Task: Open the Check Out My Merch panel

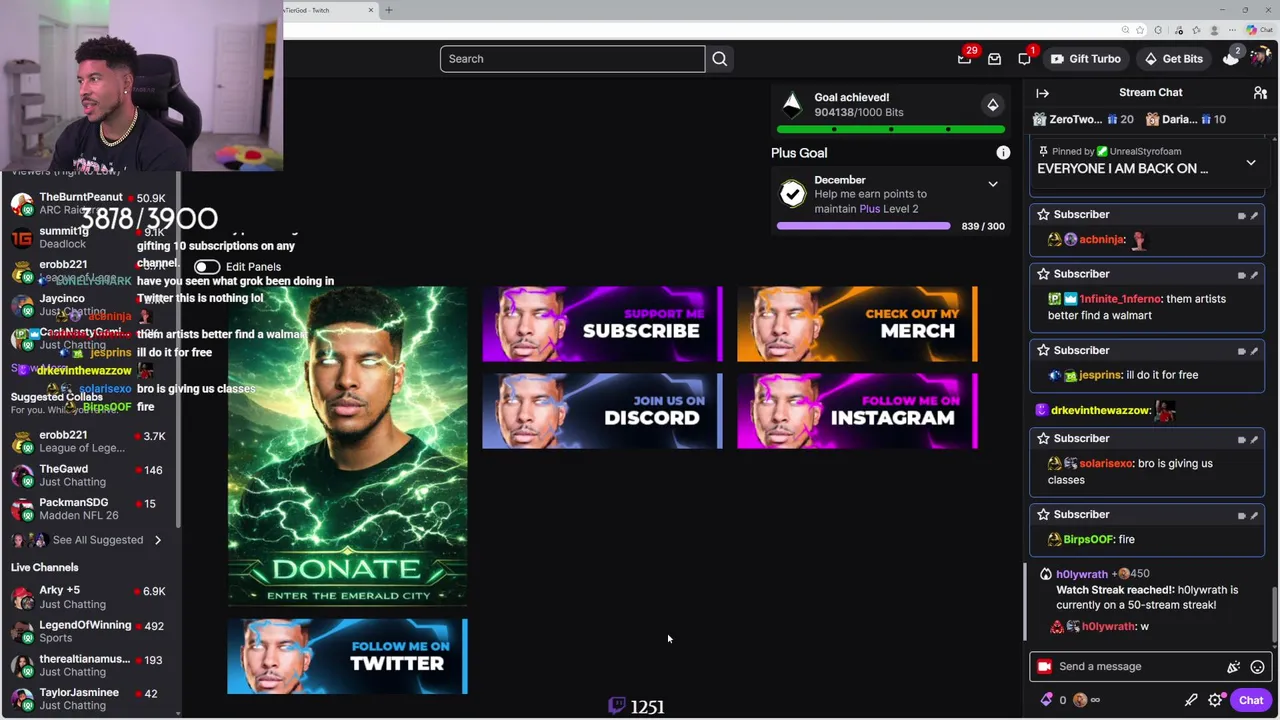Action: pyautogui.click(x=857, y=324)
